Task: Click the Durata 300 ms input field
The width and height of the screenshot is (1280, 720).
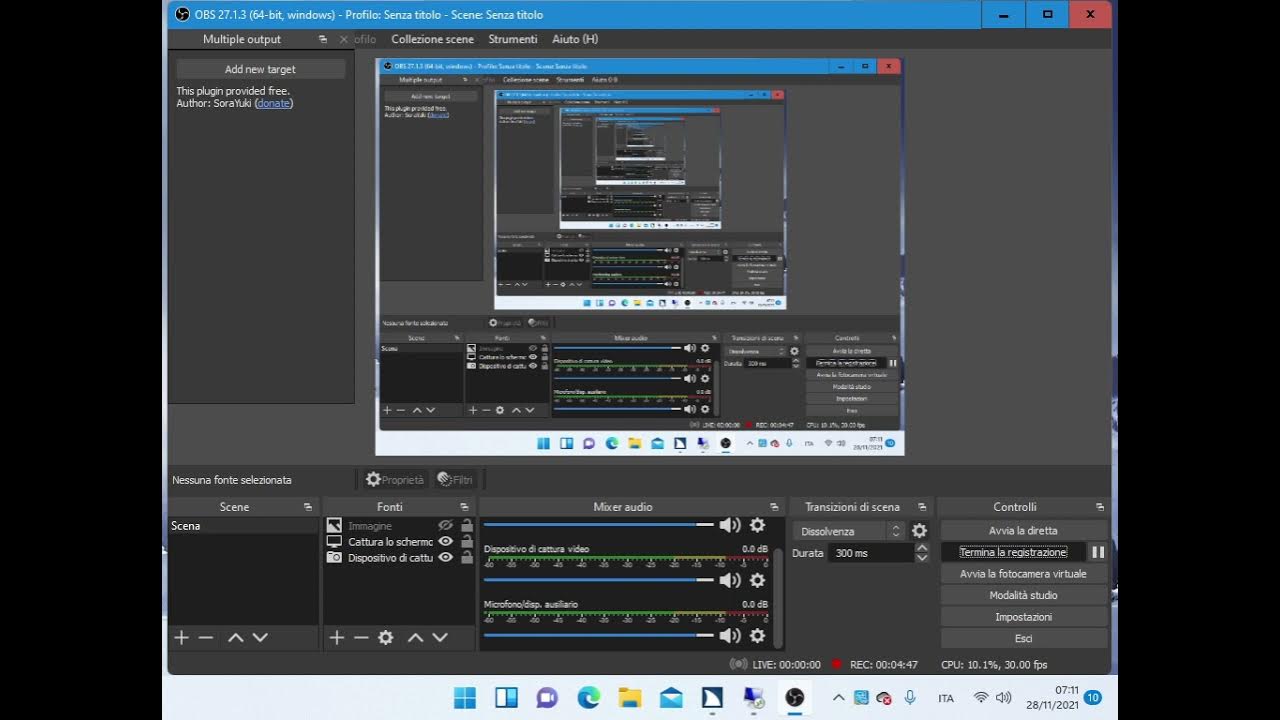Action: tap(870, 553)
